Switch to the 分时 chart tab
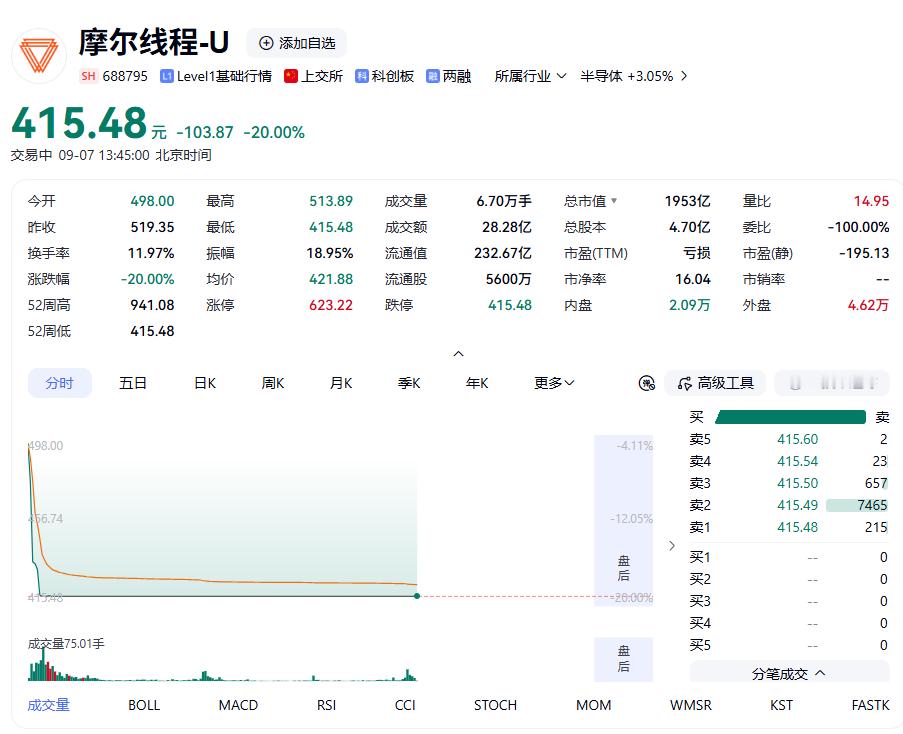The image size is (903, 734). (x=59, y=383)
